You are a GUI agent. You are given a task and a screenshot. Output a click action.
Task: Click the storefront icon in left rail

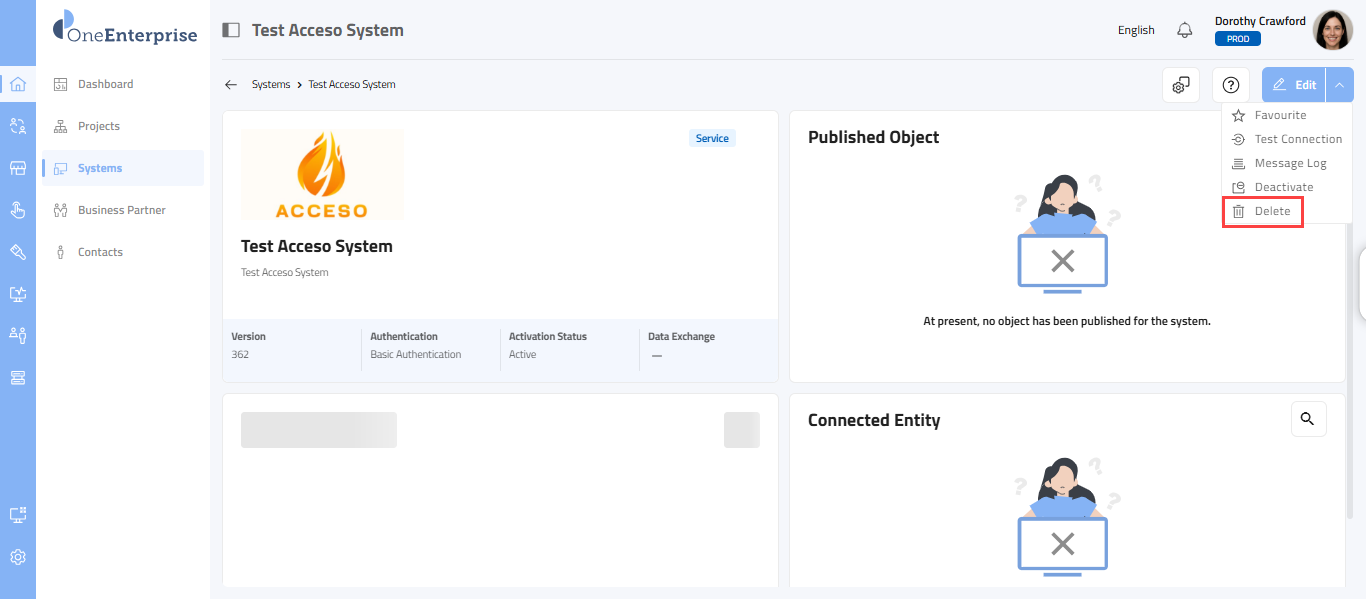(x=18, y=168)
